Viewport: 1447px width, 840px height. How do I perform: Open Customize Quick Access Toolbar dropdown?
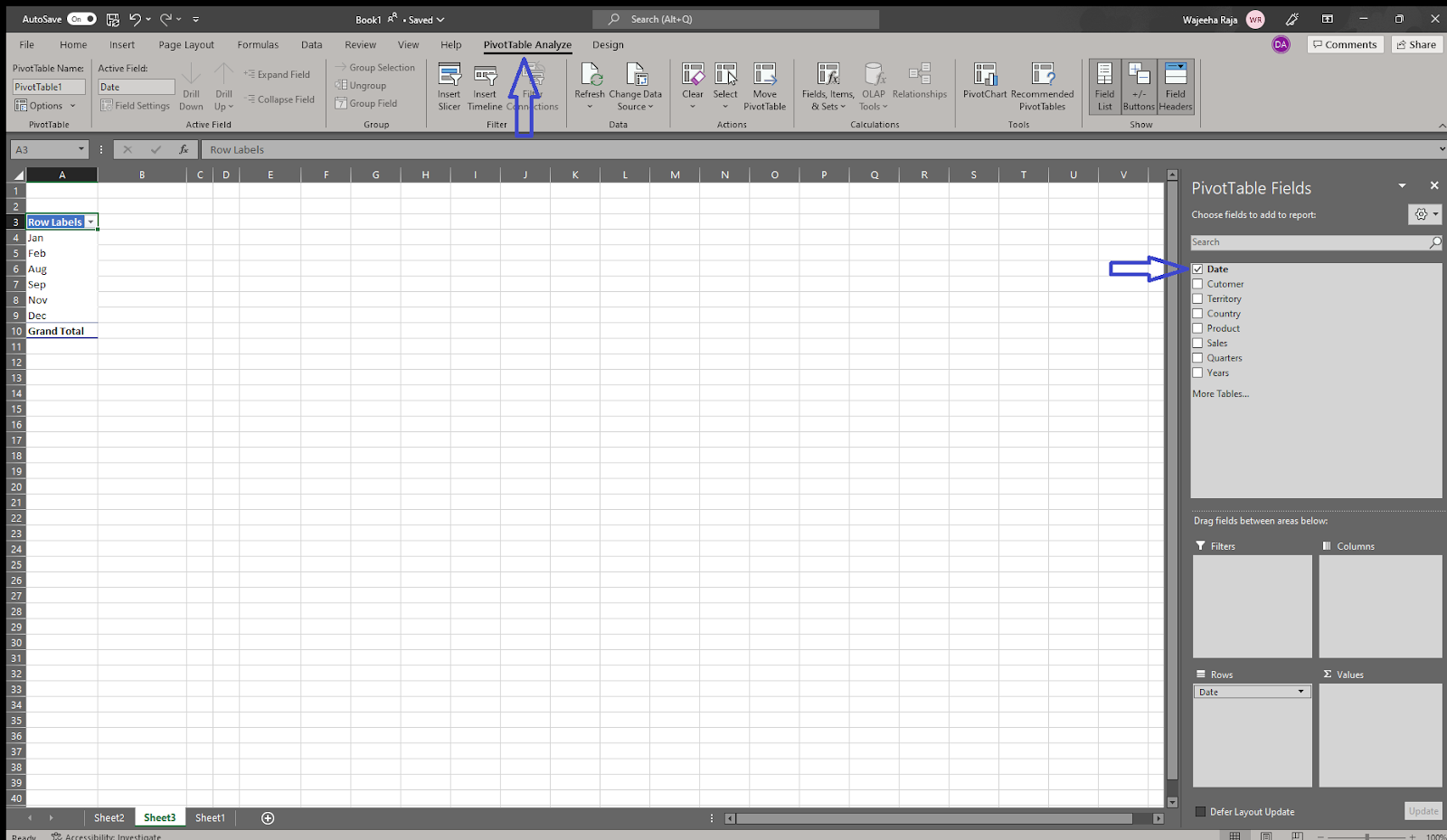coord(195,19)
